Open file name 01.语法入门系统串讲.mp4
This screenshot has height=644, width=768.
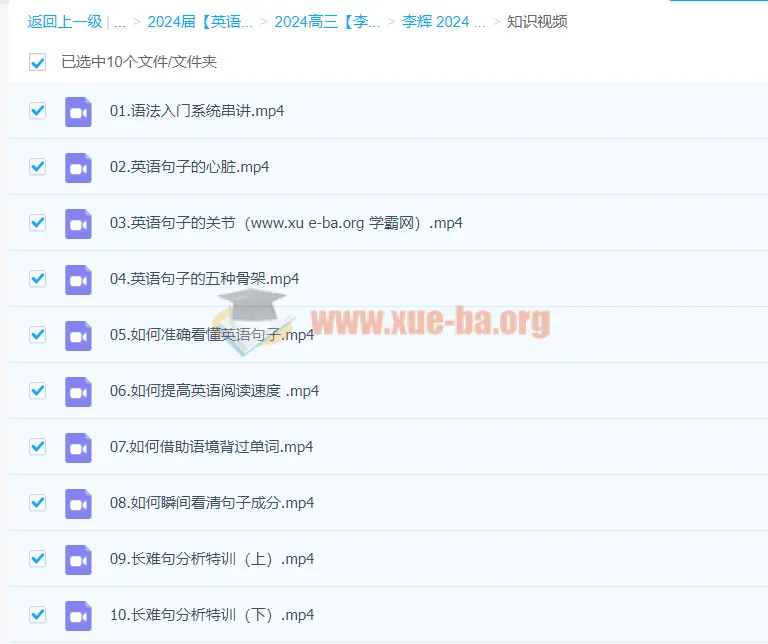(197, 111)
